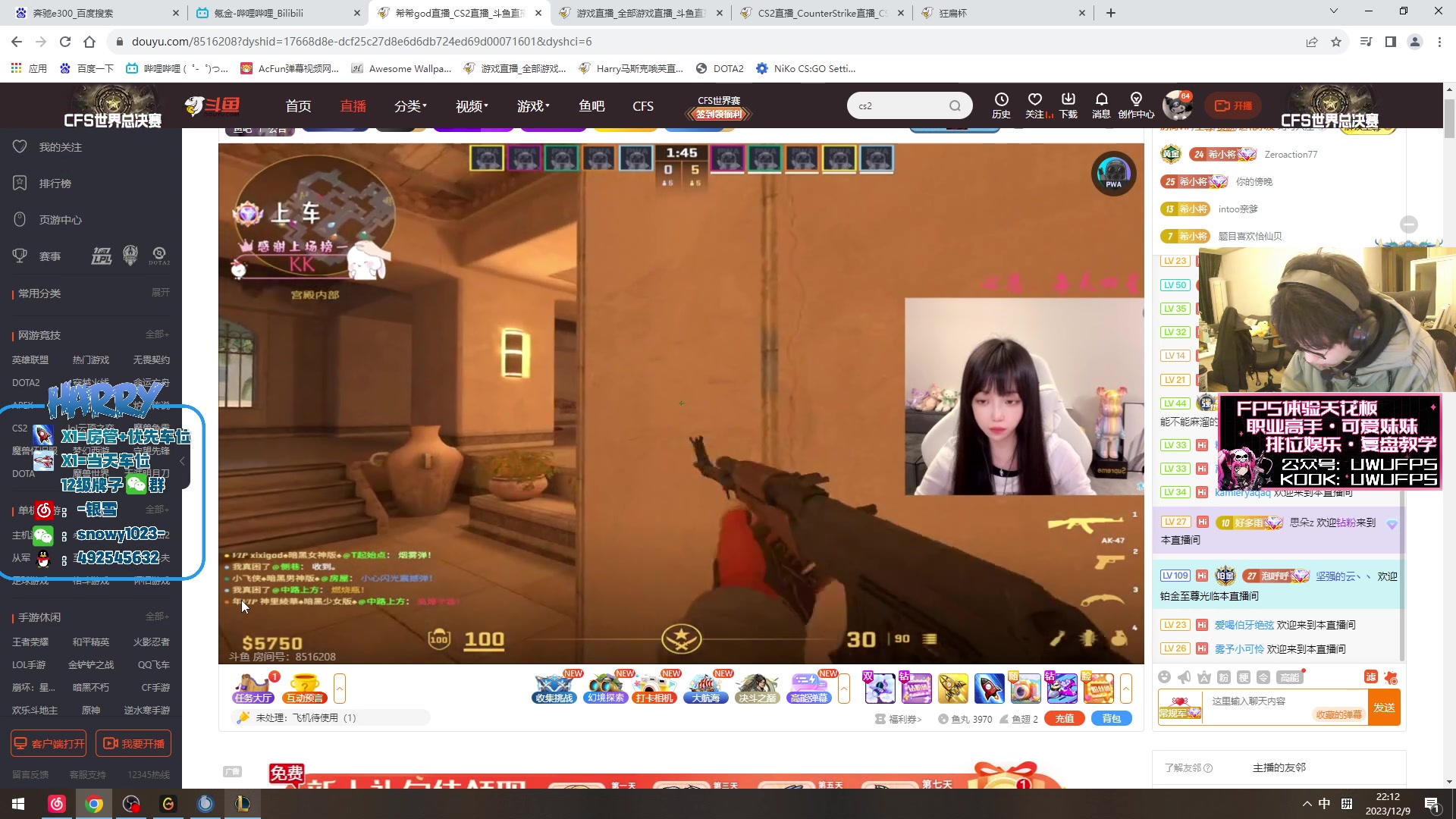The height and width of the screenshot is (819, 1456).
Task: Open 收藏的弹幕 saved danmaku
Action: click(x=1338, y=714)
